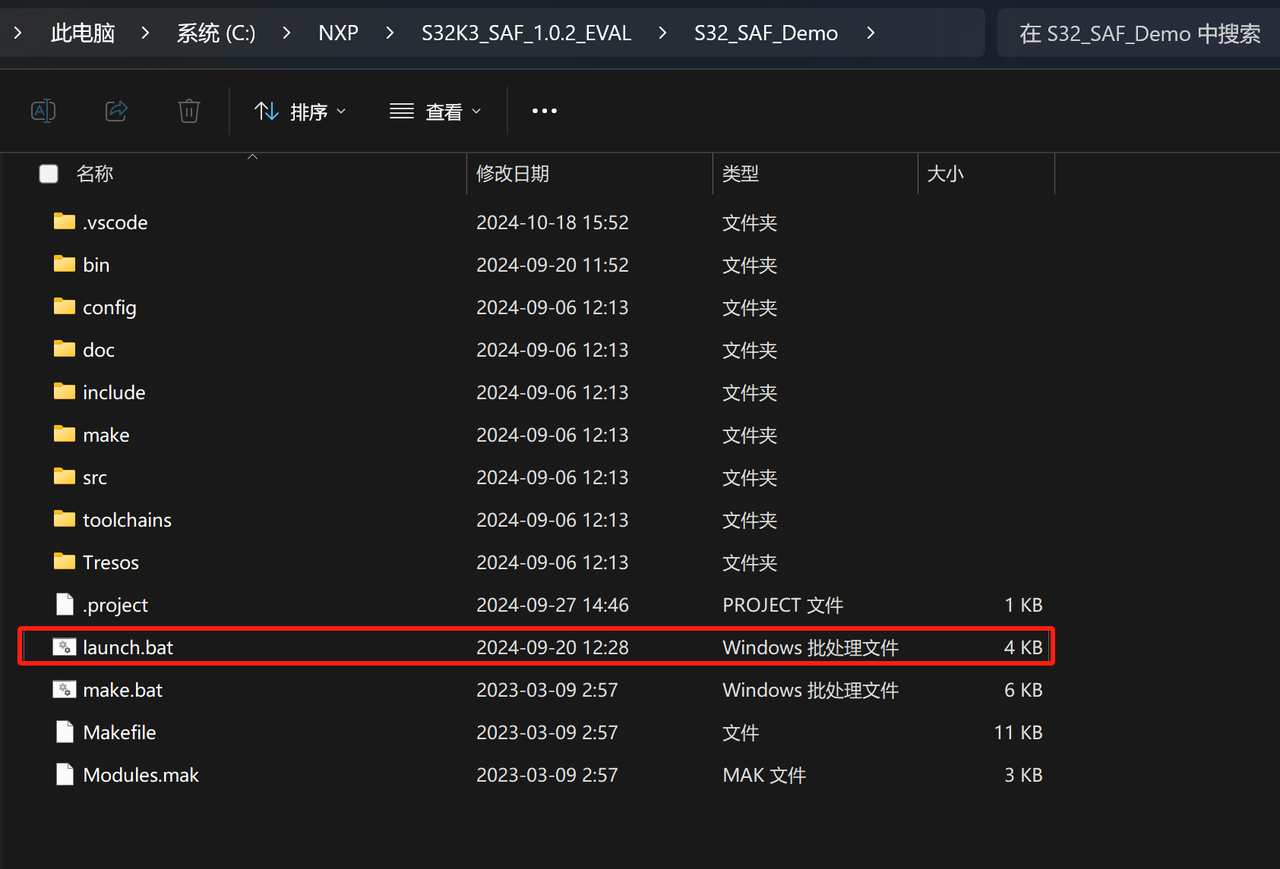Click the config folder name
This screenshot has width=1280, height=869.
[109, 307]
